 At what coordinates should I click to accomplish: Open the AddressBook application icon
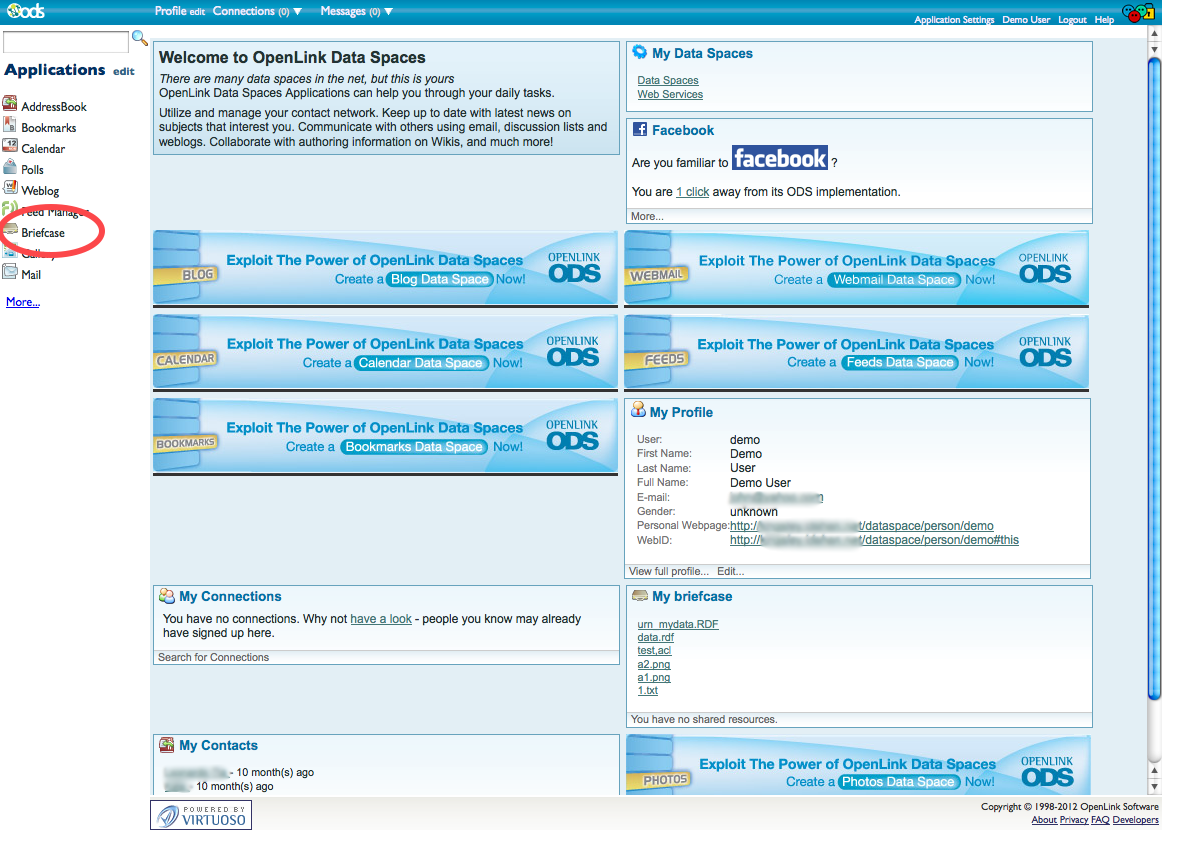click(10, 105)
